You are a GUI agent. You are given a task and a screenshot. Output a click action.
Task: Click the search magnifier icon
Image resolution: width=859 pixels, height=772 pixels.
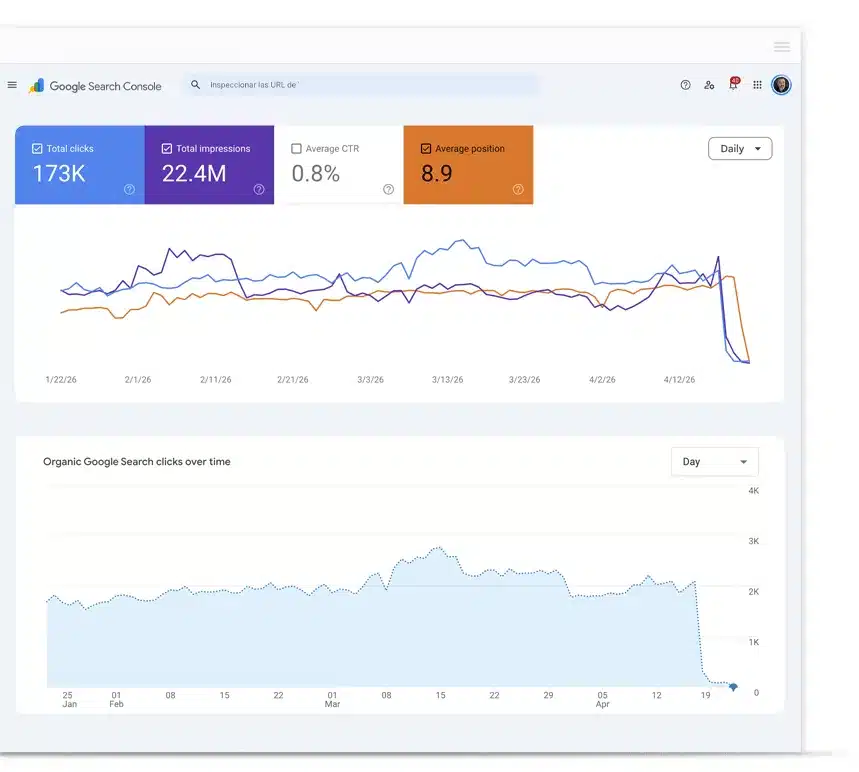195,85
